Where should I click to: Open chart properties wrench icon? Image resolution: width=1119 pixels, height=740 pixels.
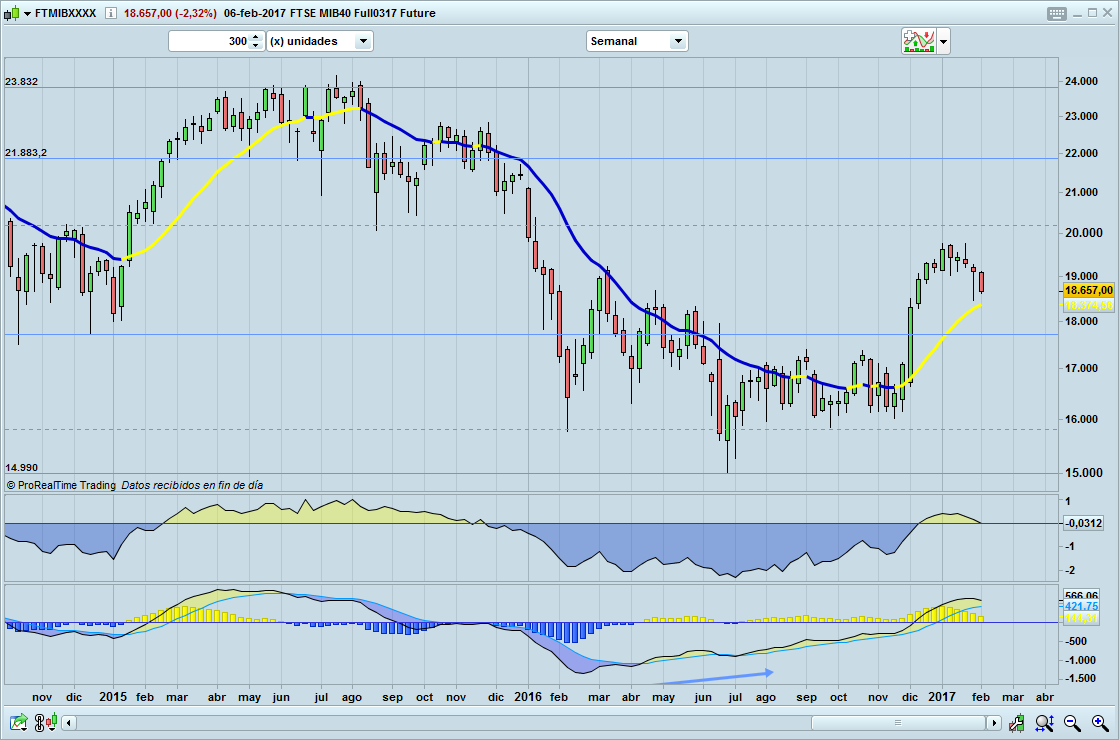pos(1017,722)
